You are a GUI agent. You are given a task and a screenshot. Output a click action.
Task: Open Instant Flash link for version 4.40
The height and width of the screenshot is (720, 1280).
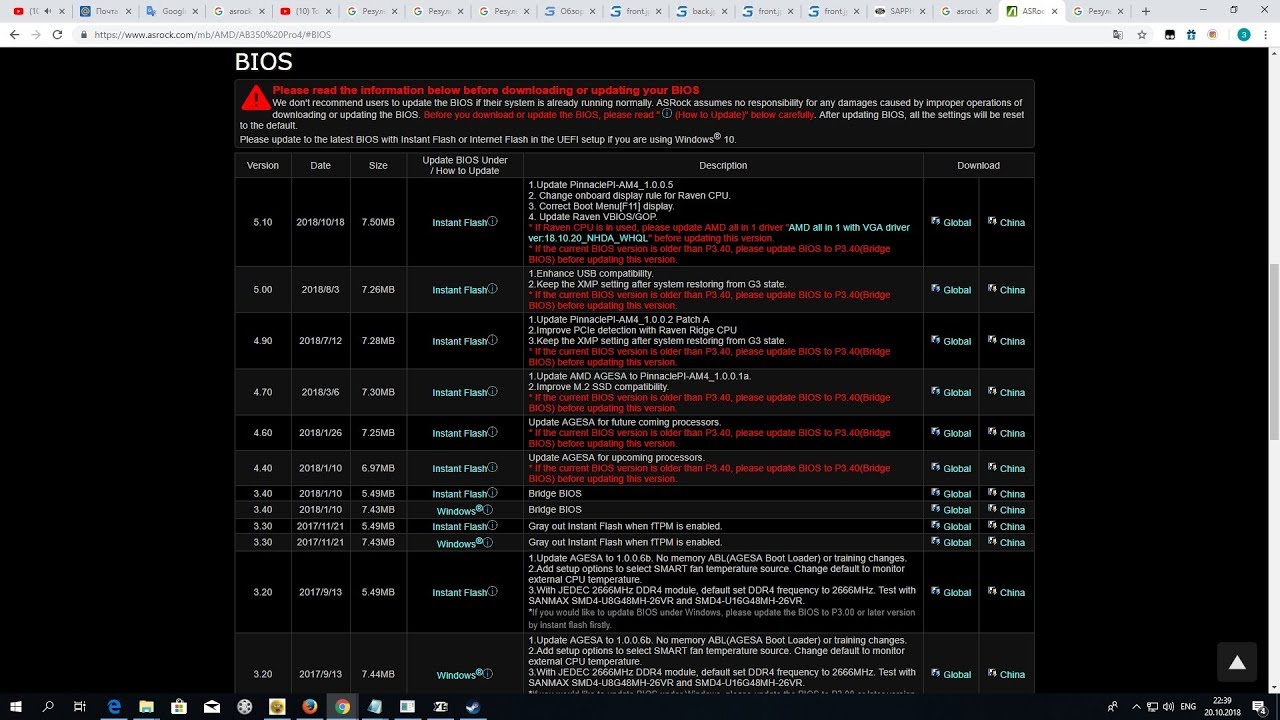tap(460, 468)
